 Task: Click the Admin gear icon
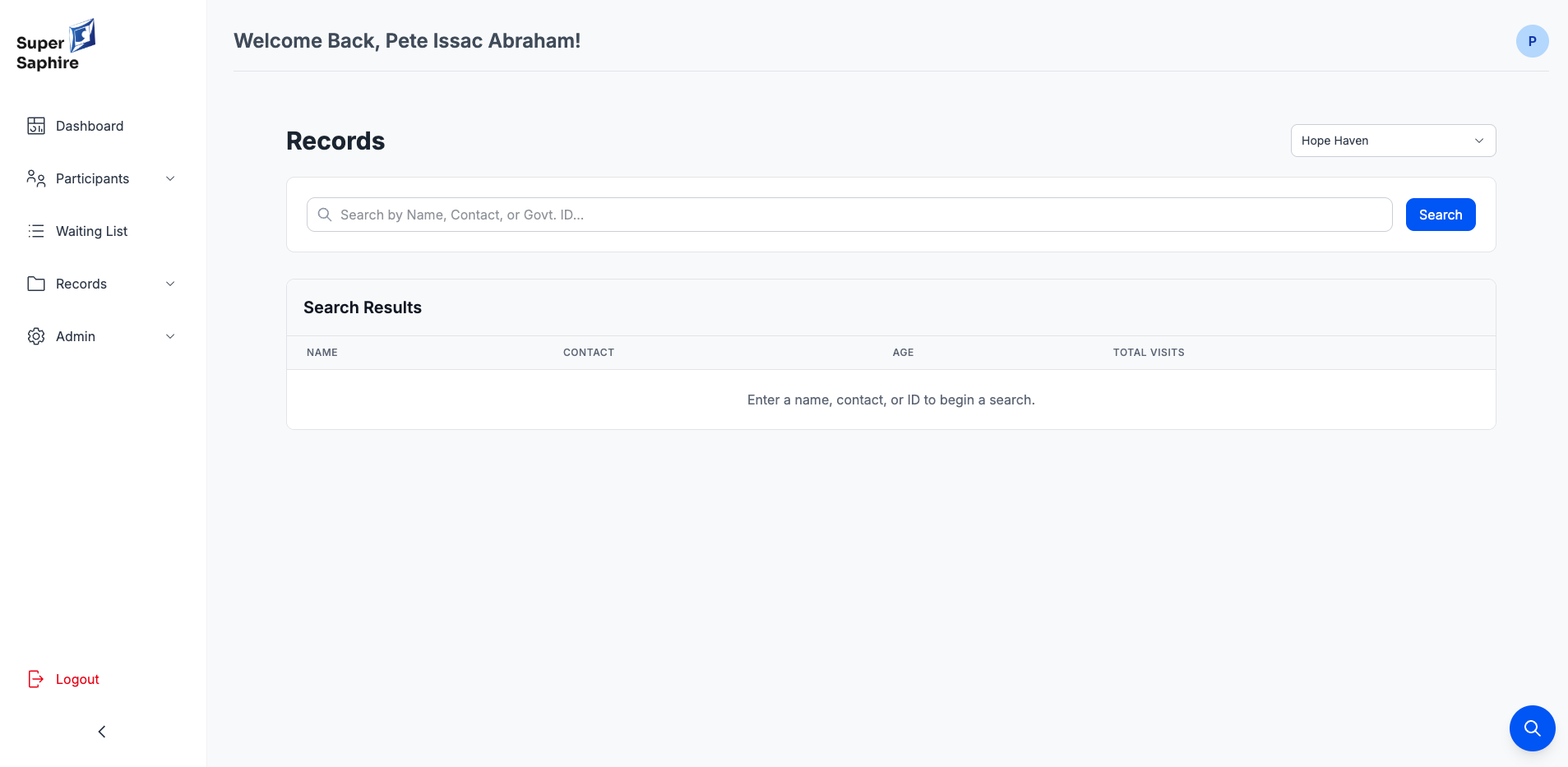(36, 336)
